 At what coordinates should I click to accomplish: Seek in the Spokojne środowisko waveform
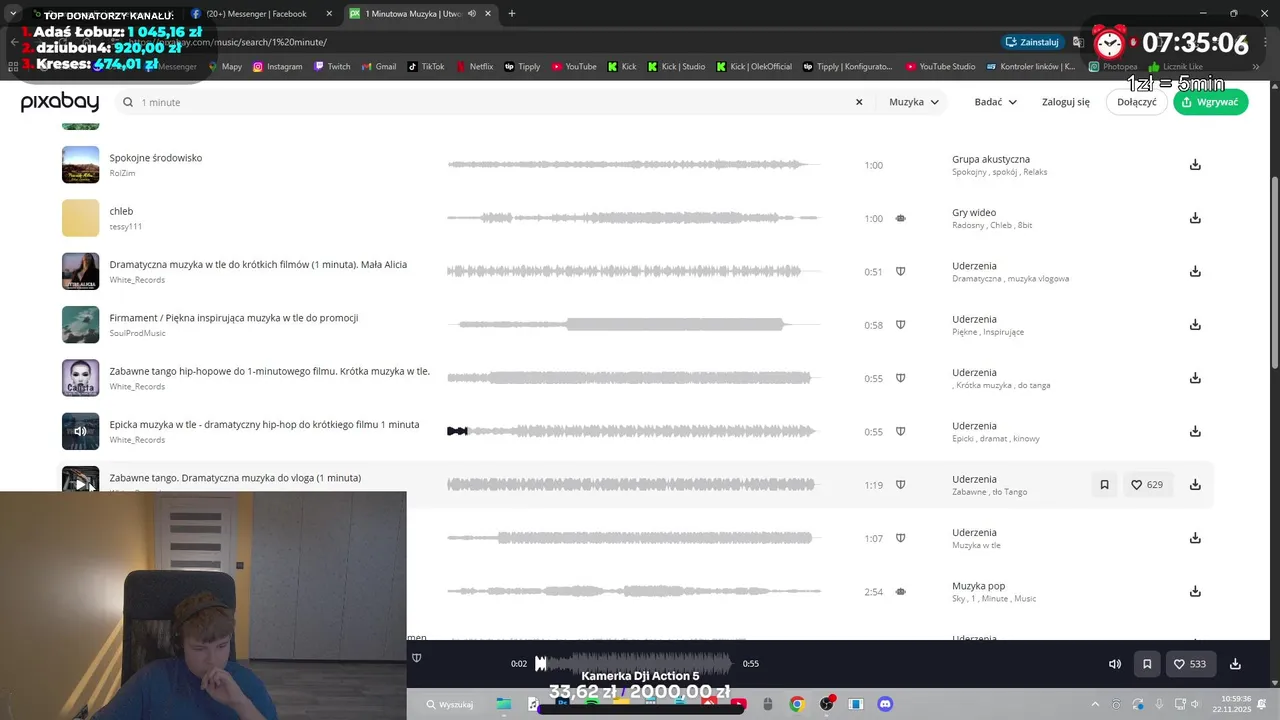pyautogui.click(x=634, y=165)
